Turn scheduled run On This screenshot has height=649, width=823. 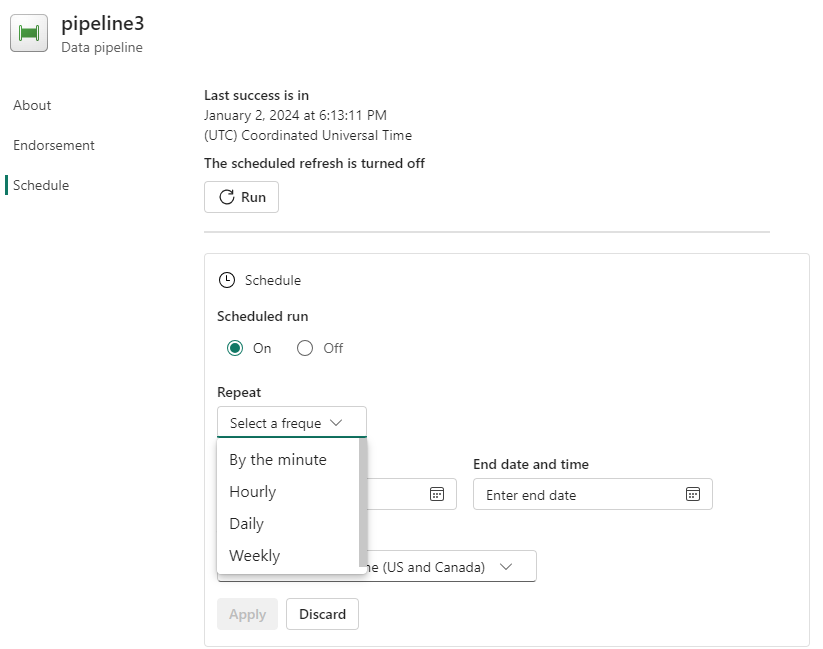(235, 348)
